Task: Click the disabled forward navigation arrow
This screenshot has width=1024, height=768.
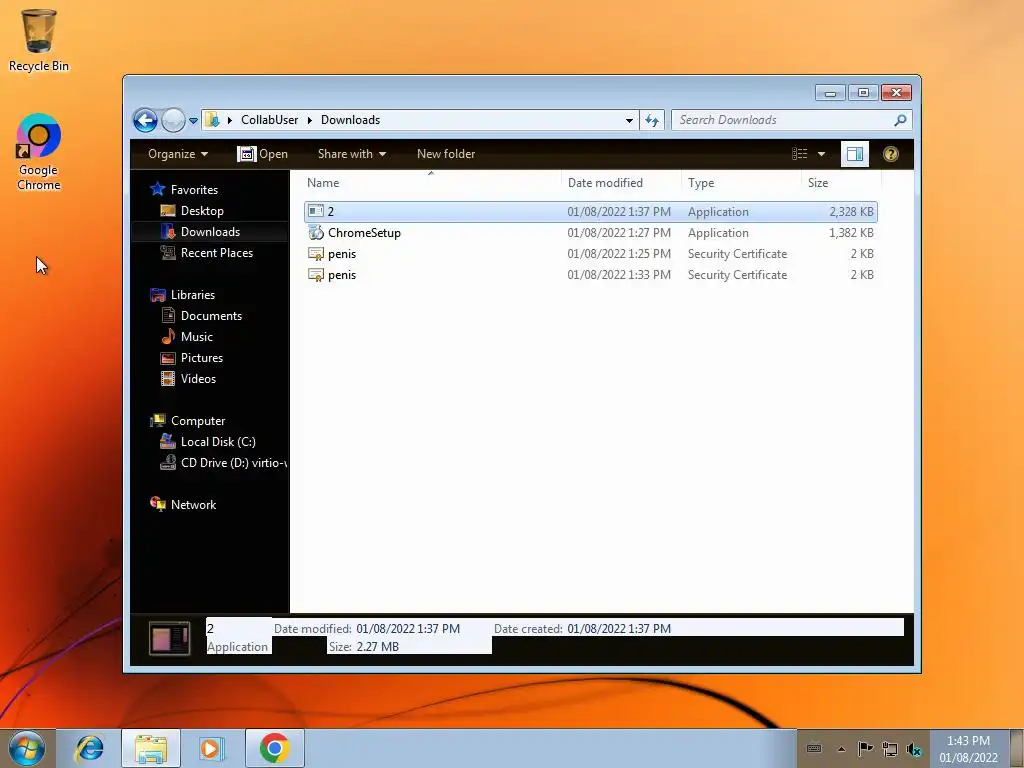Action: click(x=173, y=120)
